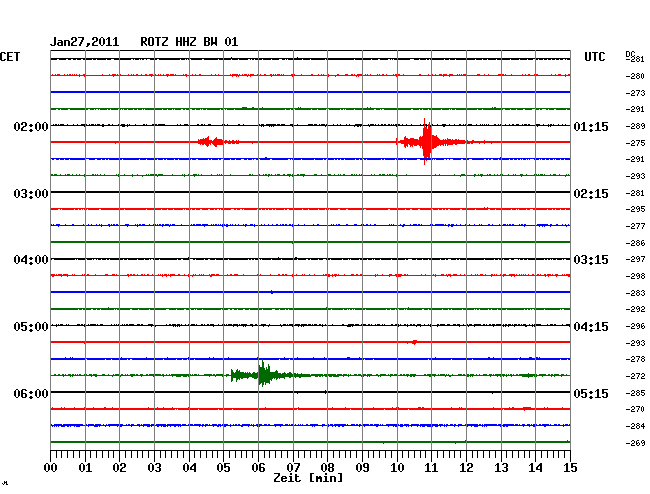Click the "10" minute axis label
The image size is (650, 494).
point(397,468)
